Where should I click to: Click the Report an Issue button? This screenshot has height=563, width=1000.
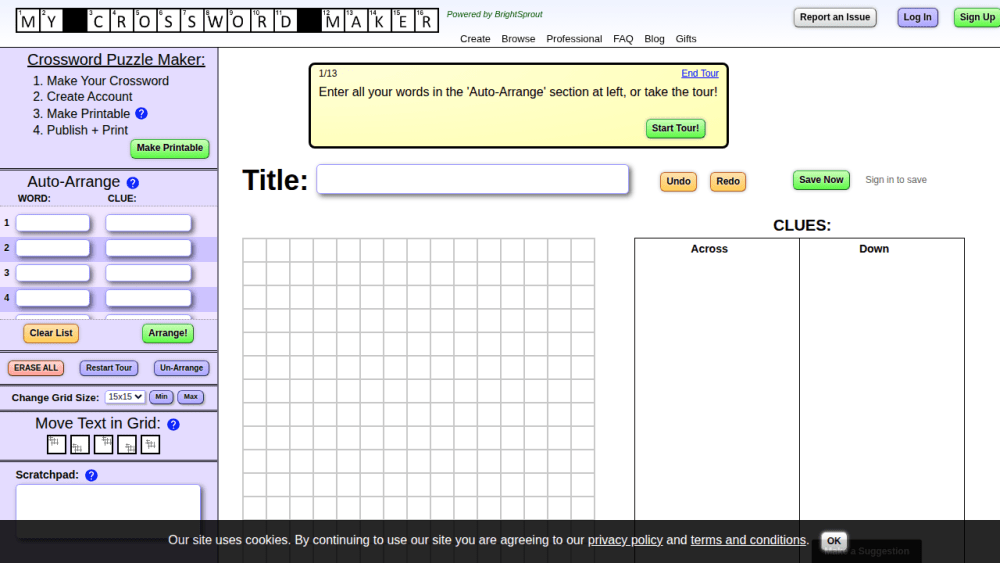pyautogui.click(x=835, y=17)
